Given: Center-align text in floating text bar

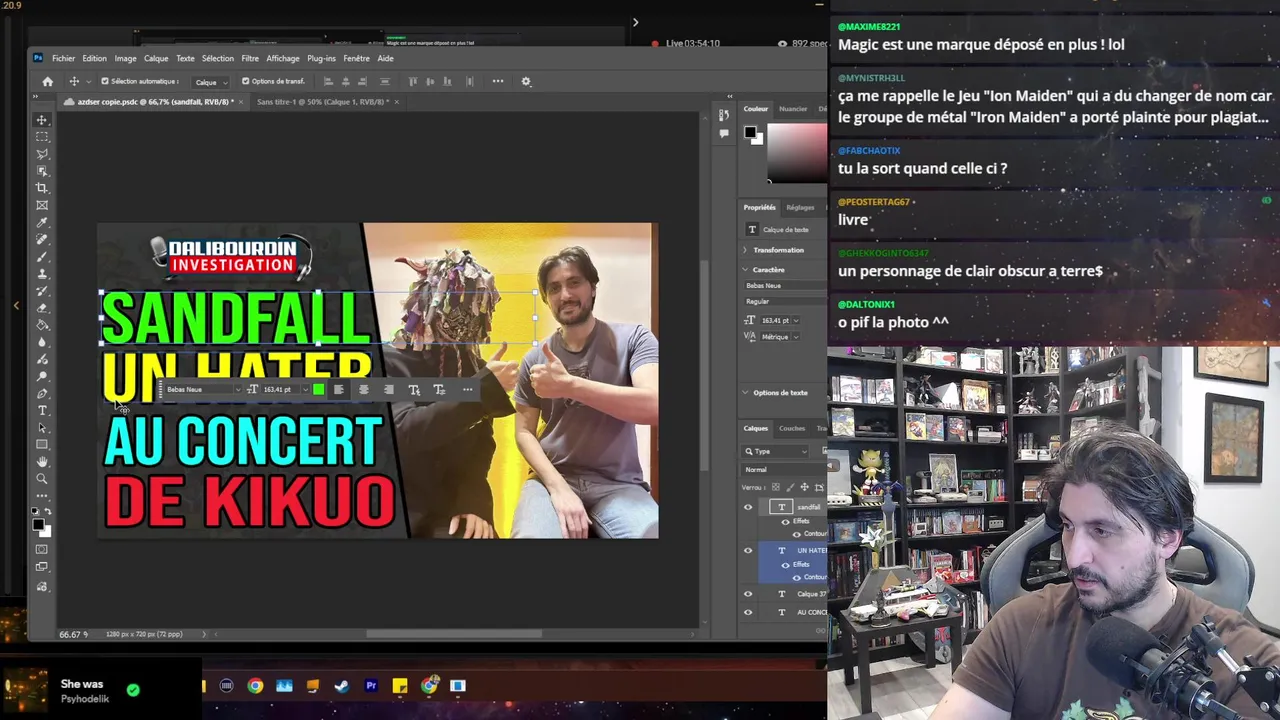Looking at the screenshot, I should (363, 389).
